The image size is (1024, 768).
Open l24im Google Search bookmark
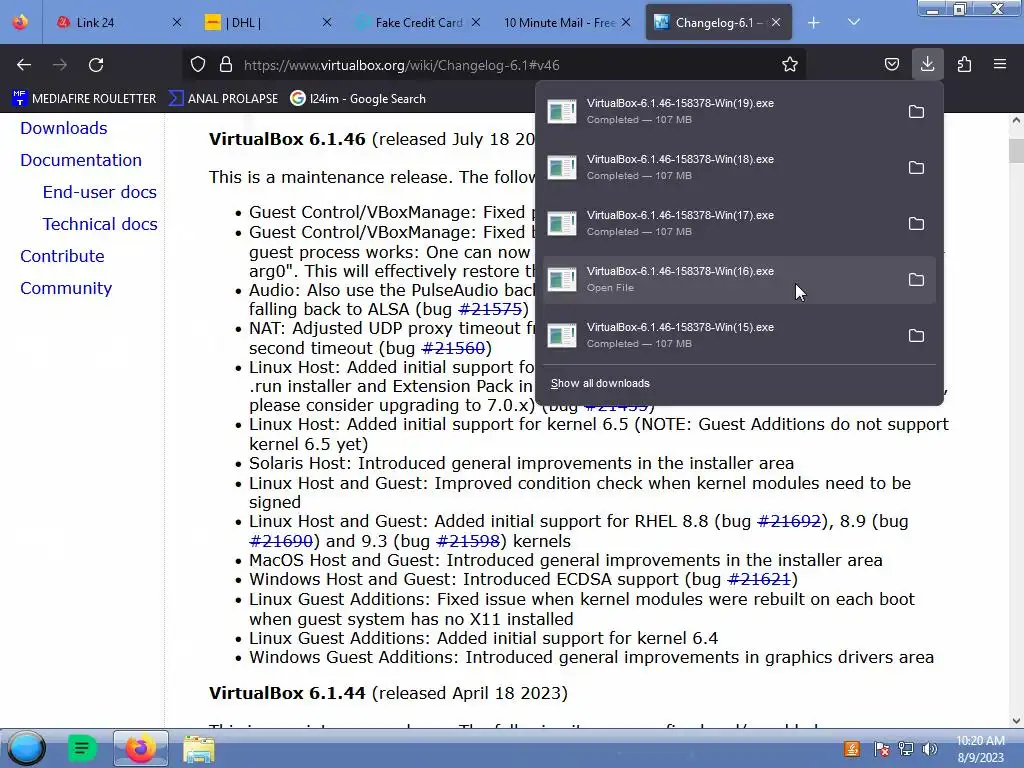click(358, 99)
